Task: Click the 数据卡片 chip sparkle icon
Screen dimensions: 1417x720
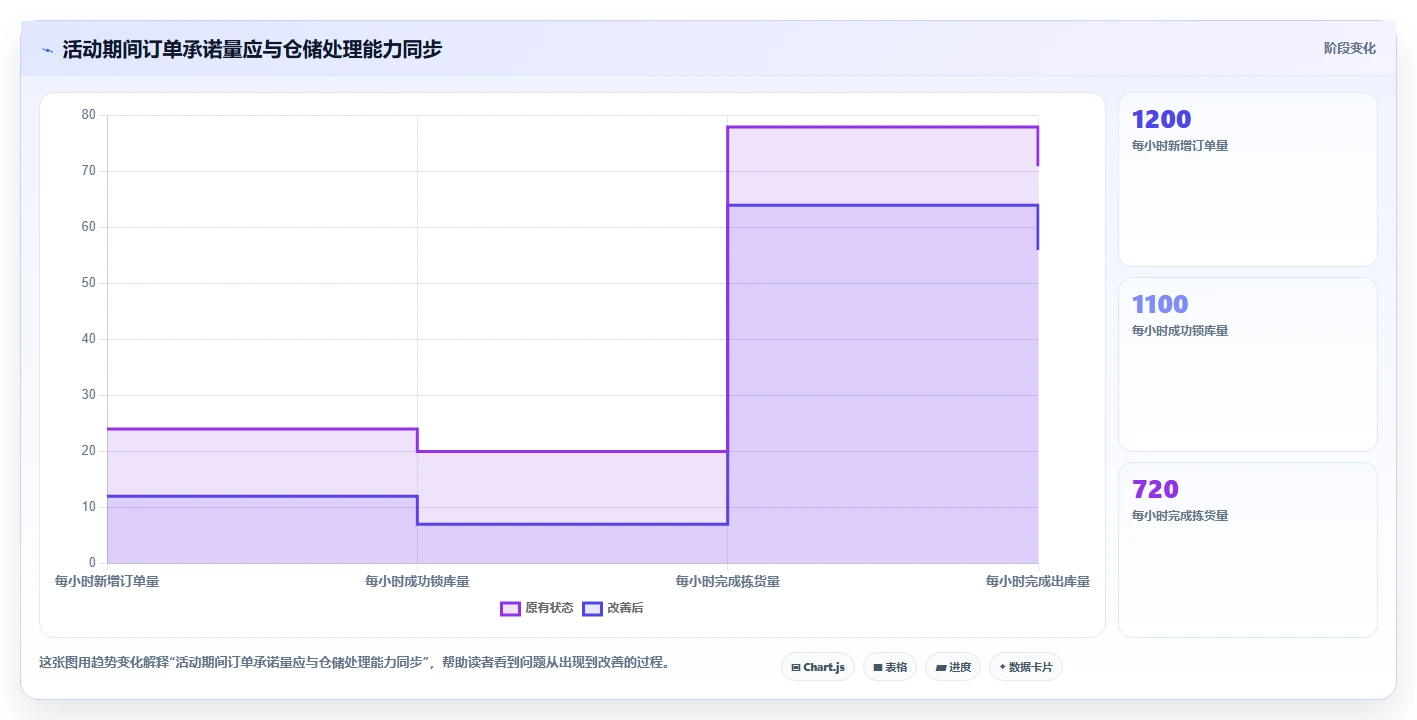Action: (1002, 667)
